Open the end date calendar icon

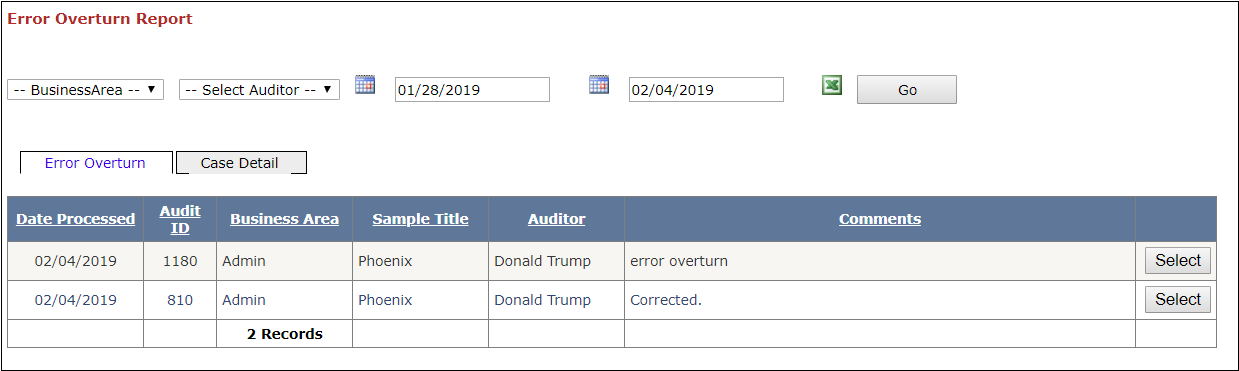[599, 84]
